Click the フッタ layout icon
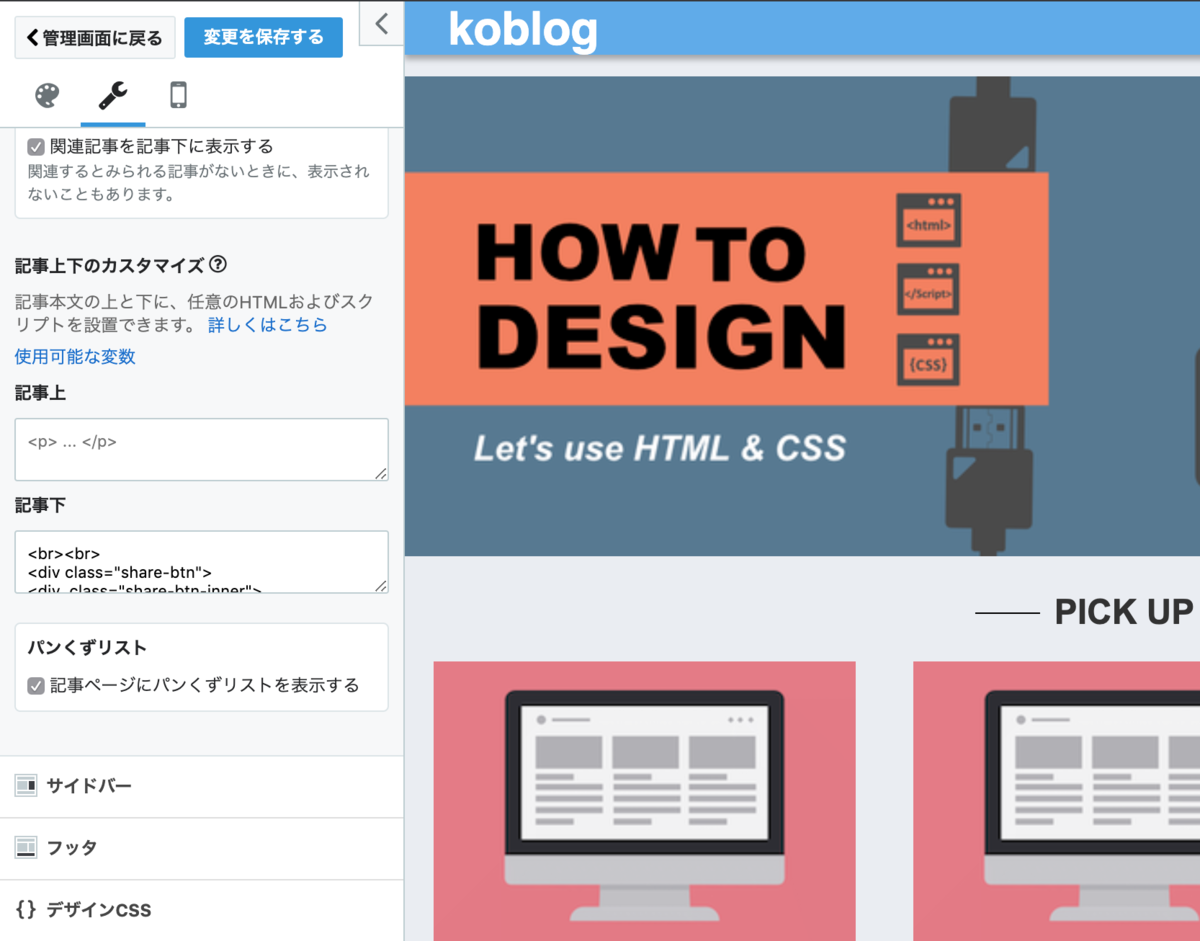This screenshot has height=941, width=1200. click(26, 848)
